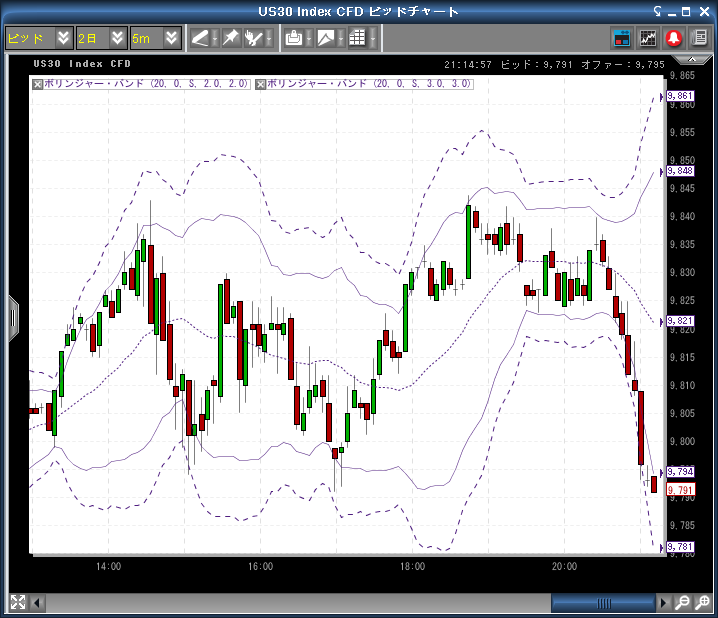Image resolution: width=718 pixels, height=618 pixels.
Task: Click the Bollinger Band (20, 0, S, 2.0, 2.0) label
Action: click(x=146, y=84)
